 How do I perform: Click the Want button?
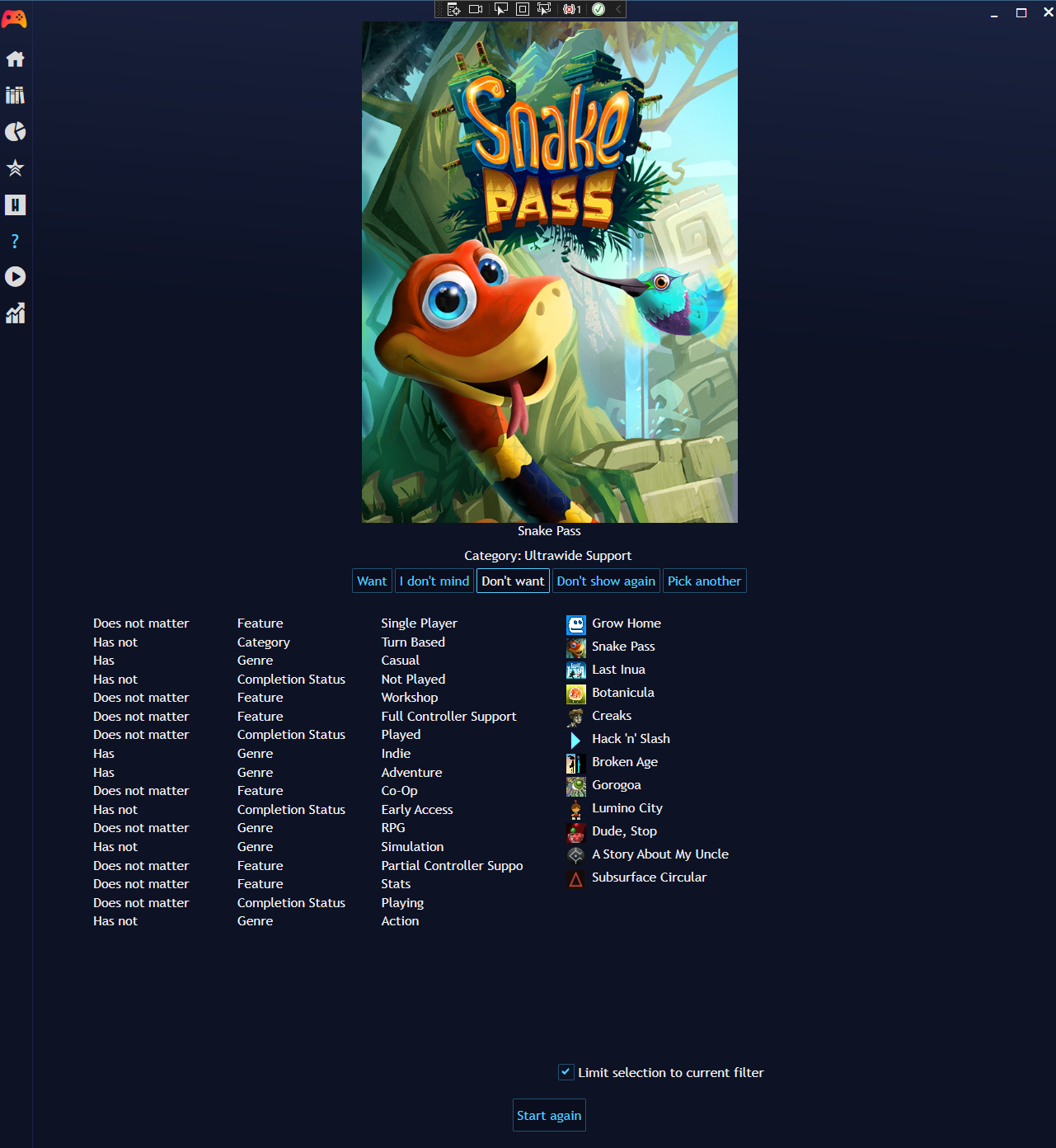click(372, 581)
